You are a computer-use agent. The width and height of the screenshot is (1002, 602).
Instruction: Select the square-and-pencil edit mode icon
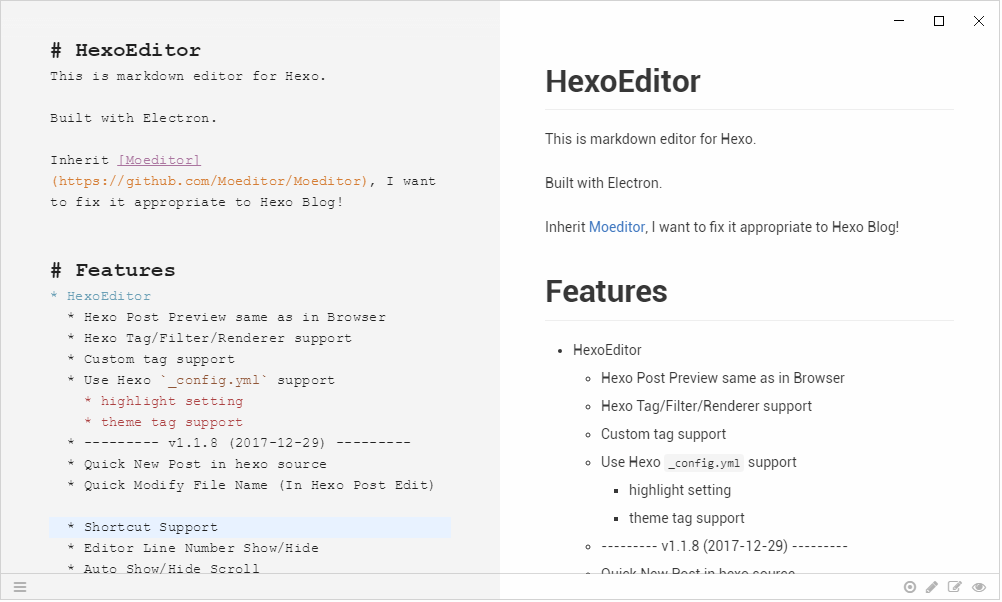click(955, 587)
